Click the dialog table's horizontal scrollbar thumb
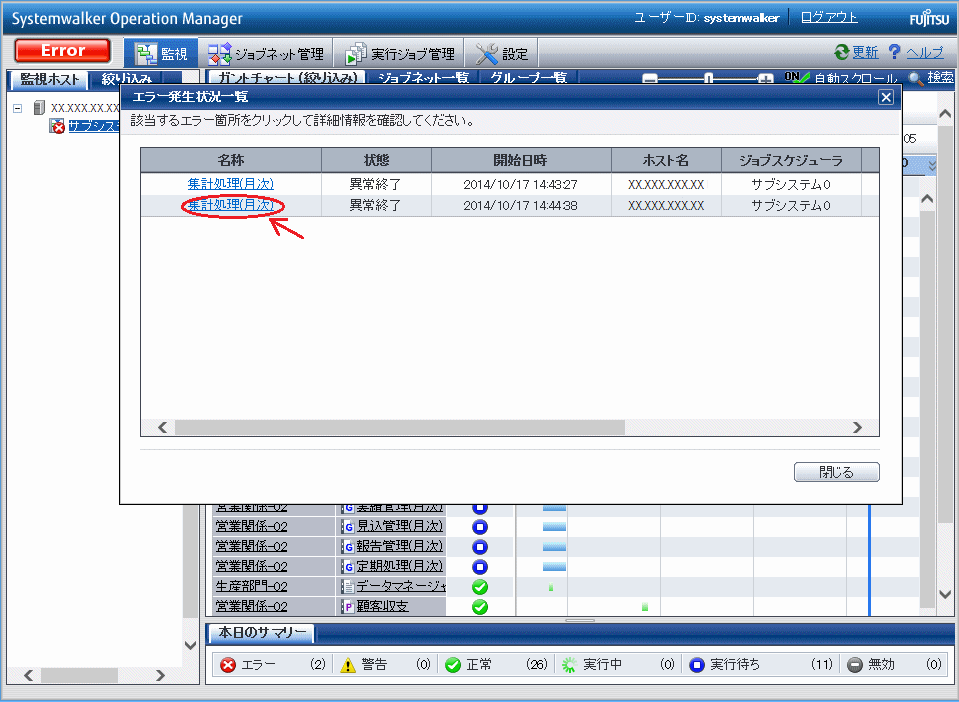 click(x=400, y=427)
